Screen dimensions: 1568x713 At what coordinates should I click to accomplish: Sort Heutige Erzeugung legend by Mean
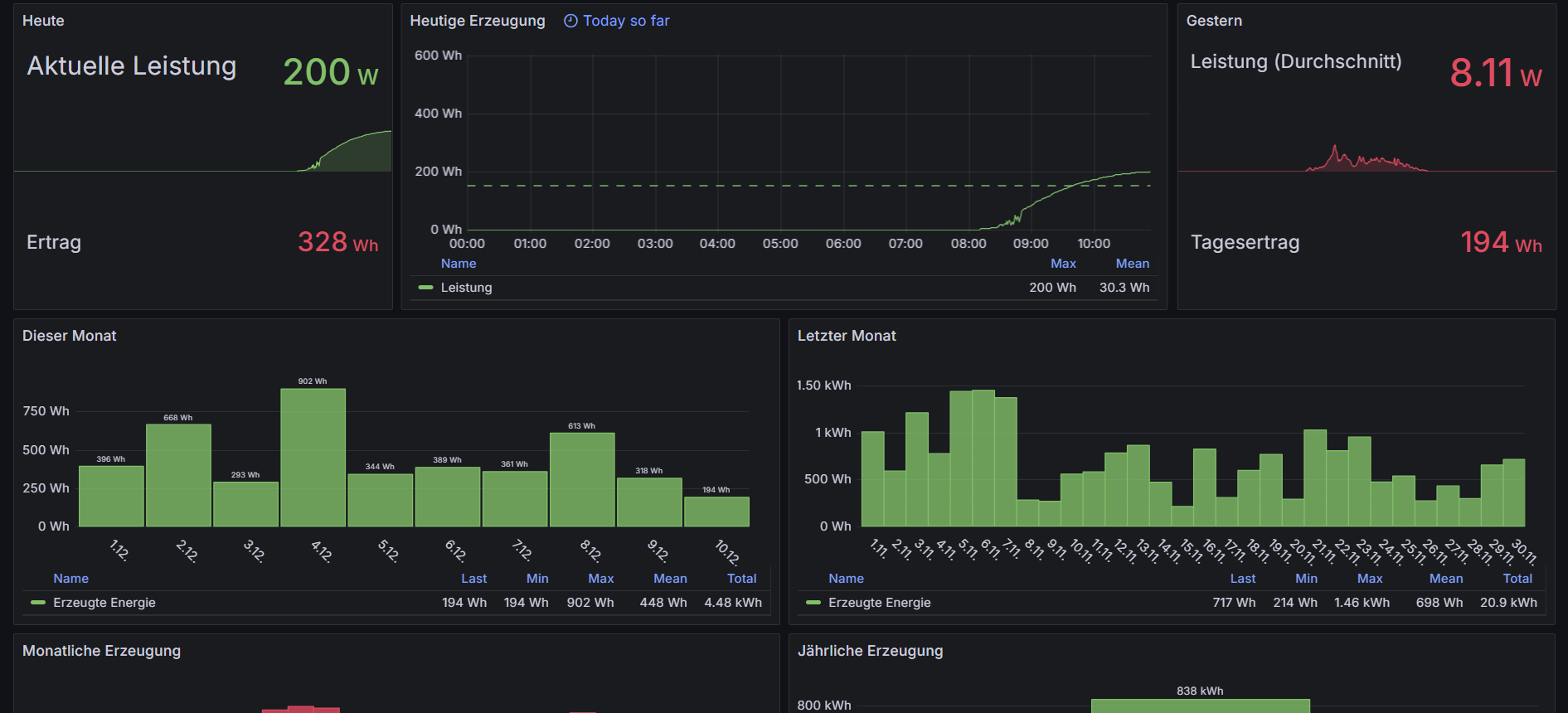tap(1132, 264)
